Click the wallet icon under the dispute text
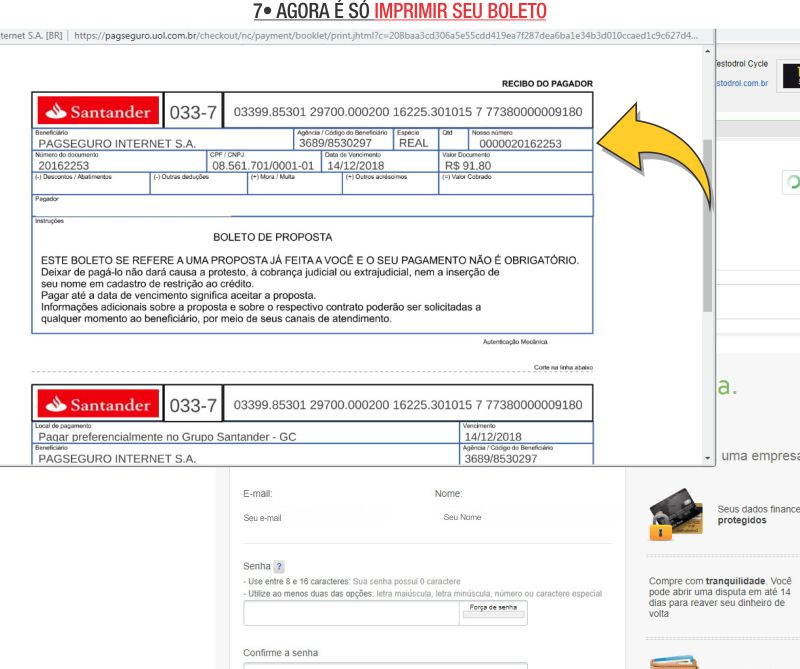800x669 pixels. click(670, 662)
